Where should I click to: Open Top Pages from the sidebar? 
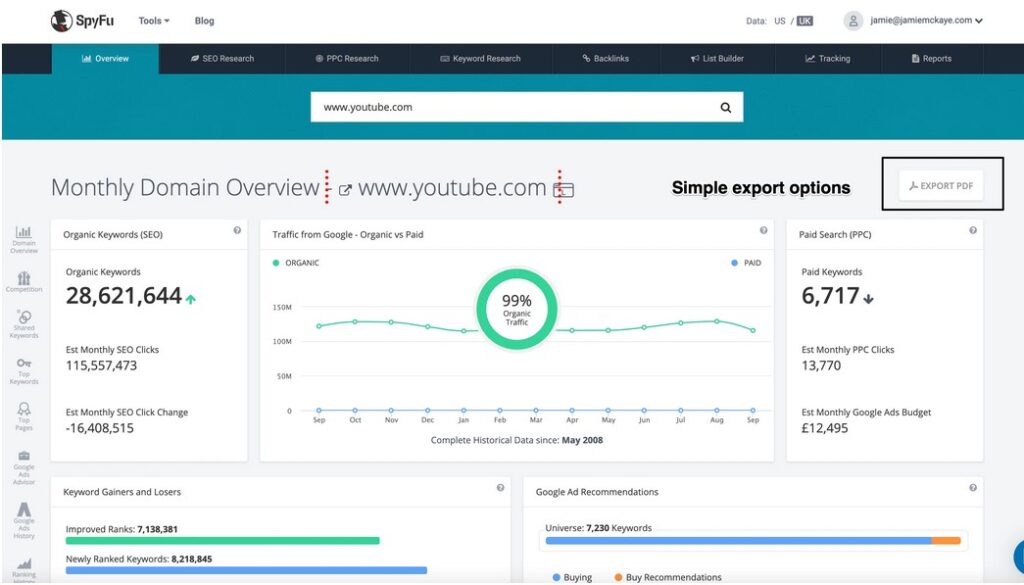24,417
